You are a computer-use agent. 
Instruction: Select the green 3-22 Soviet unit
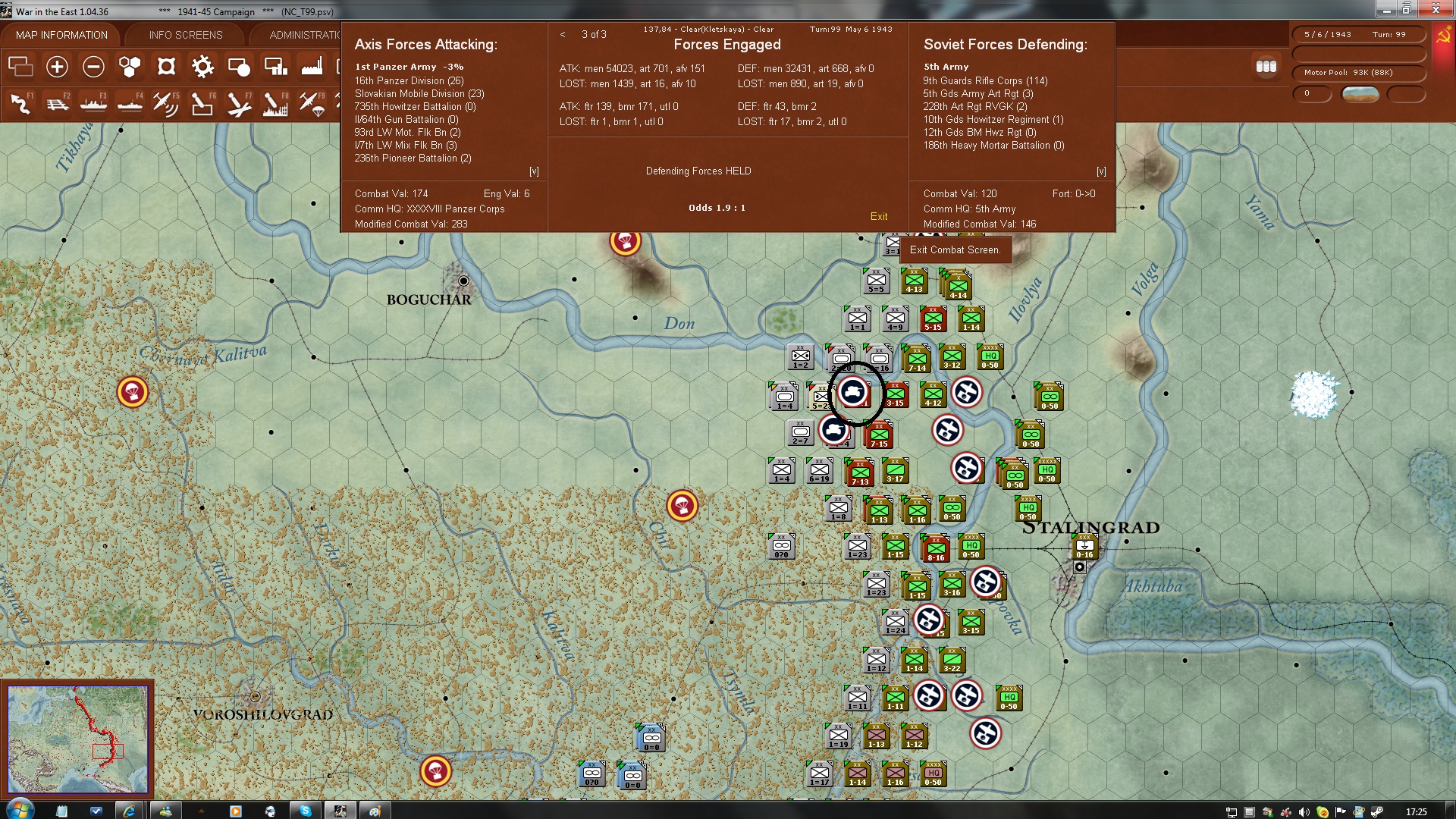coord(952,660)
